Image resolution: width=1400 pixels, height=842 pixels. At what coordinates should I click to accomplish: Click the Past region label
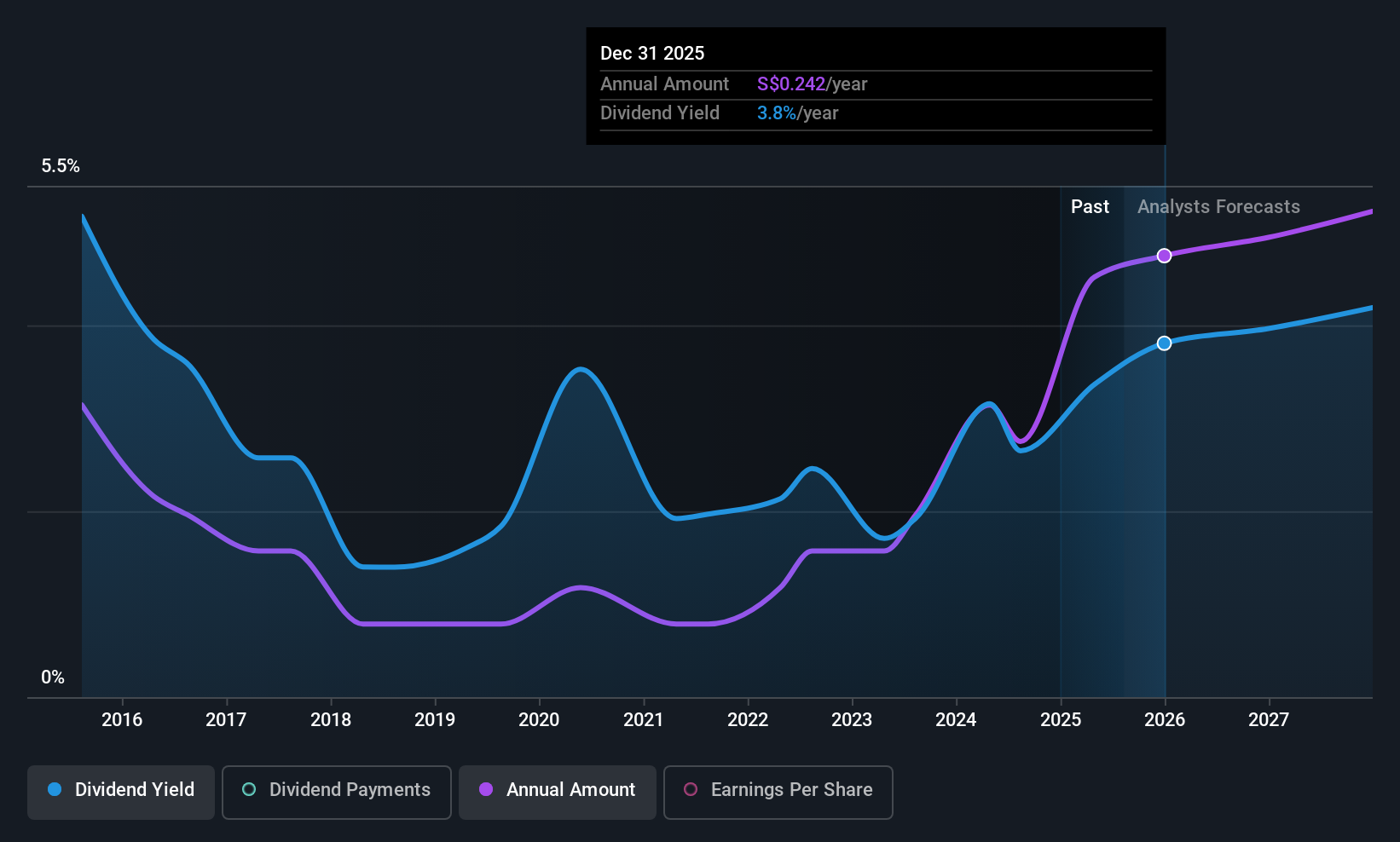pos(1090,207)
